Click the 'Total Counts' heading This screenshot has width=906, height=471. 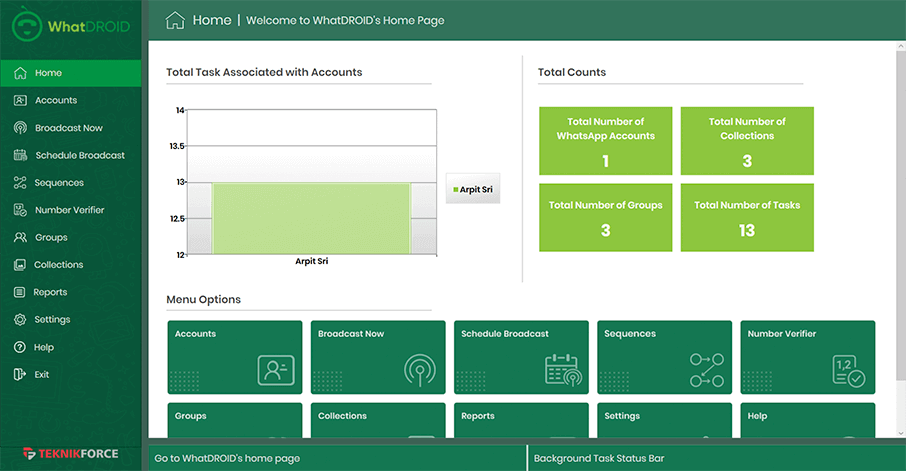click(572, 72)
